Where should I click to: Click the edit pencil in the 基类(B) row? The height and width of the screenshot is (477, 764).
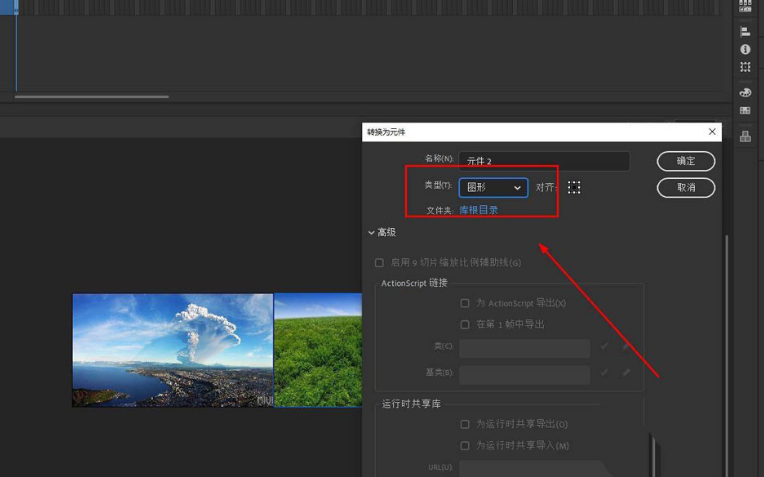pyautogui.click(x=626, y=373)
